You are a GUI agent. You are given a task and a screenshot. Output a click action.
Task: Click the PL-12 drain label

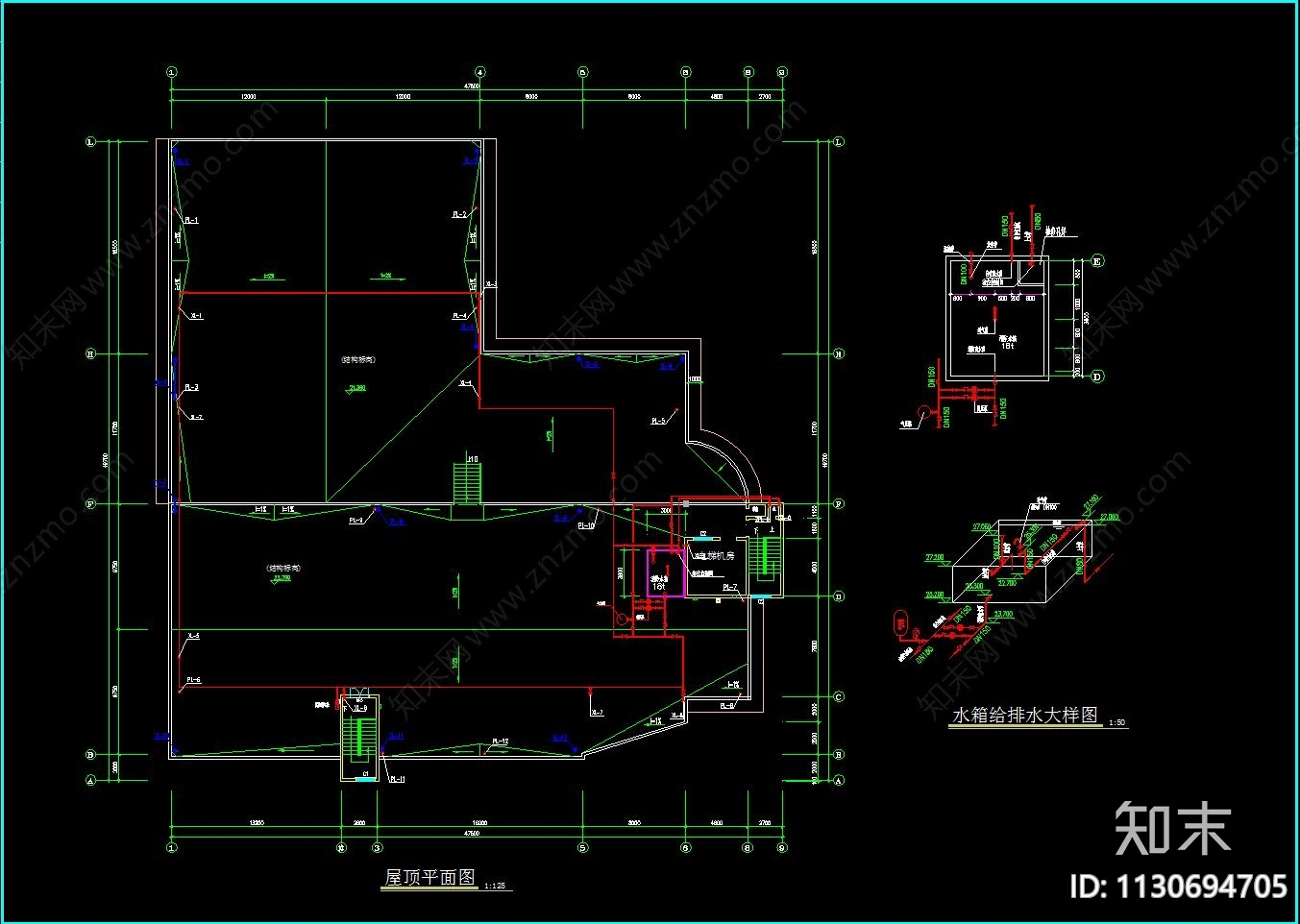(x=501, y=742)
